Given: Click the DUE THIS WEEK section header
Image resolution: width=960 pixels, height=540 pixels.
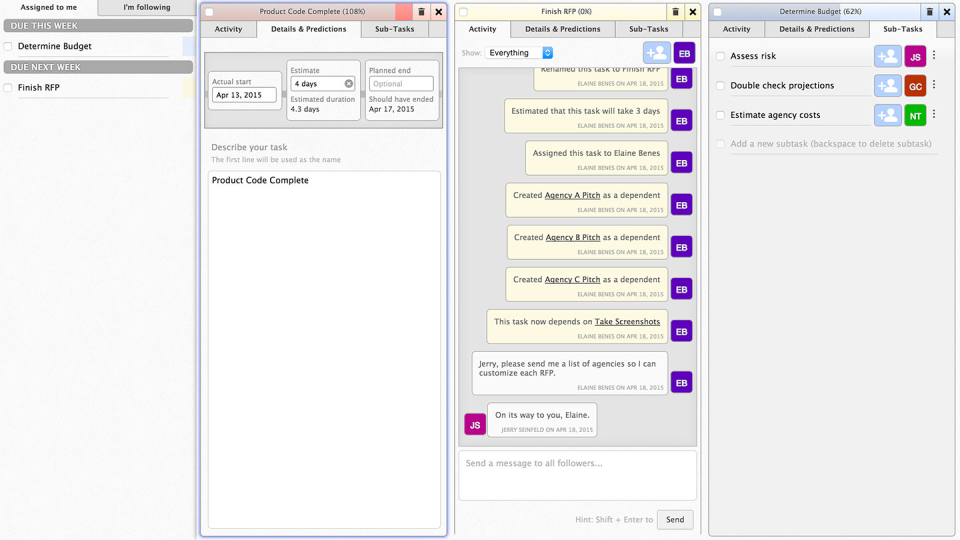Looking at the screenshot, I should tap(98, 26).
